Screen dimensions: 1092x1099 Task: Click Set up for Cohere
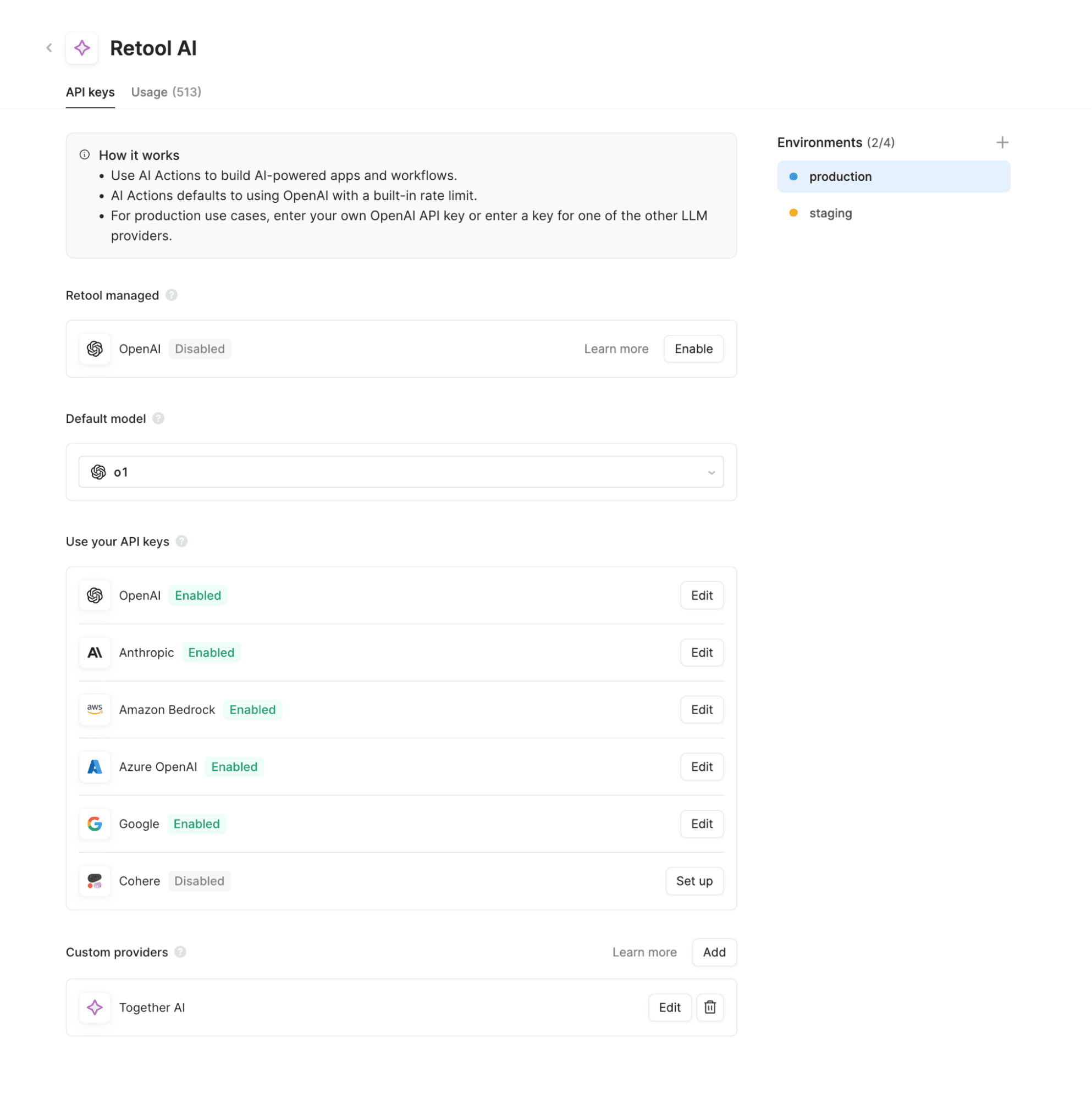coord(694,881)
